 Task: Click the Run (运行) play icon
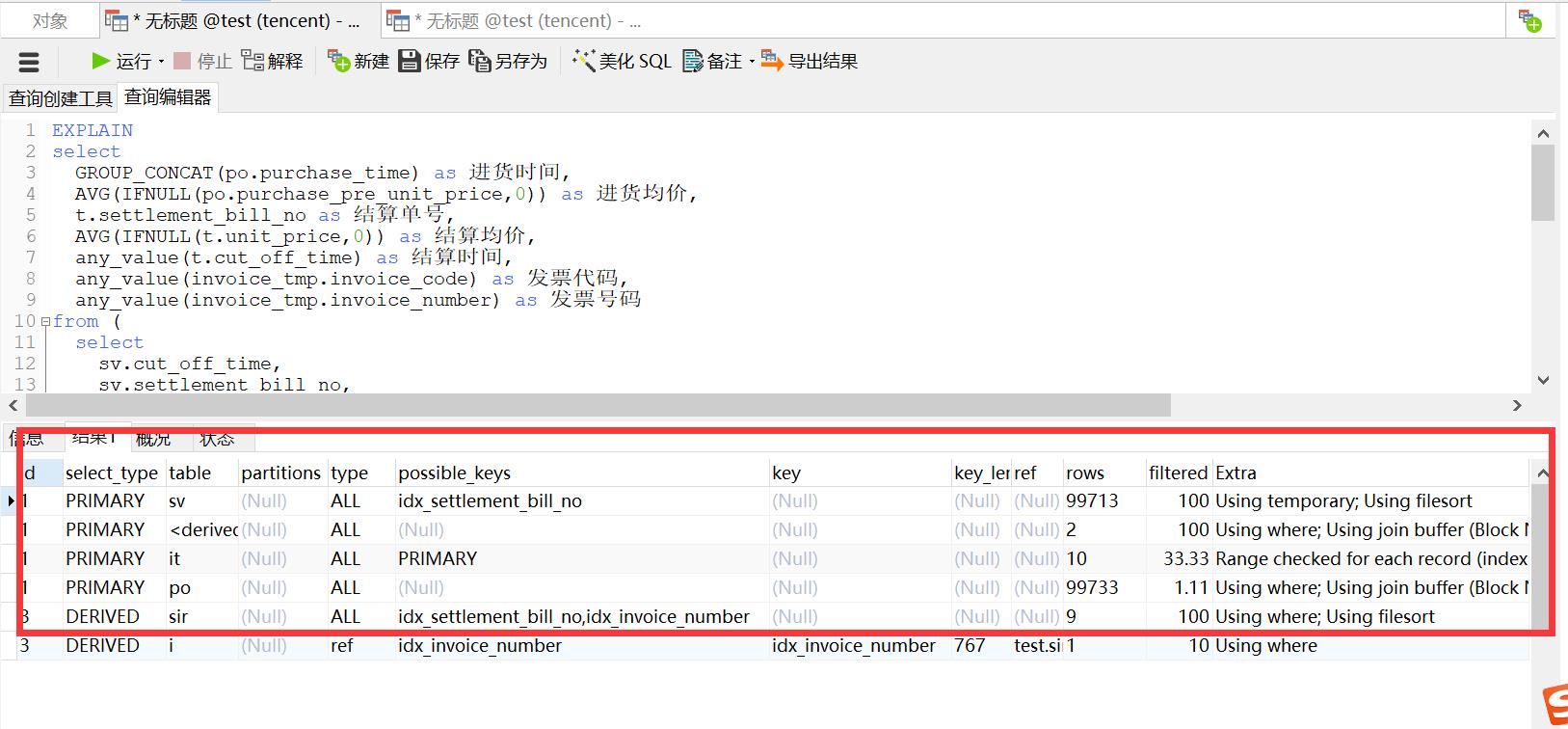click(100, 61)
